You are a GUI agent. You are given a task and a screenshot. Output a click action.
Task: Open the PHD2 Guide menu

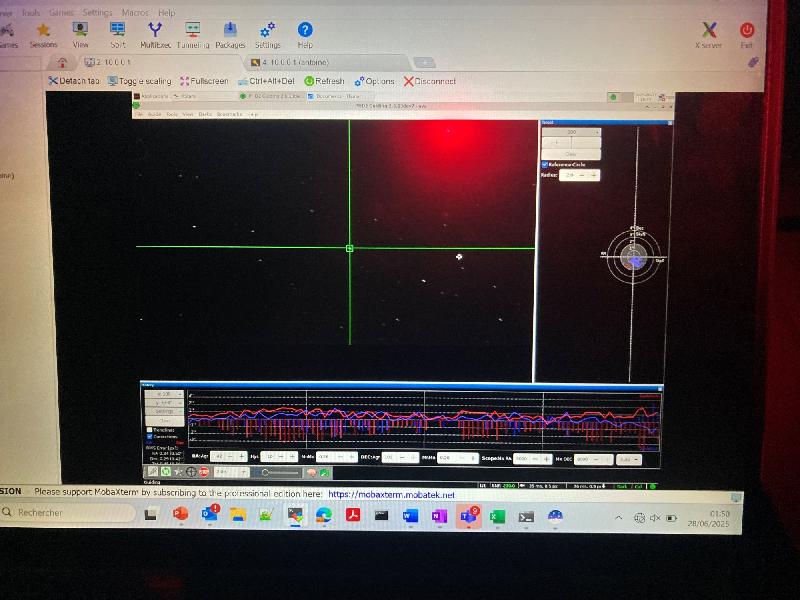pyautogui.click(x=154, y=114)
